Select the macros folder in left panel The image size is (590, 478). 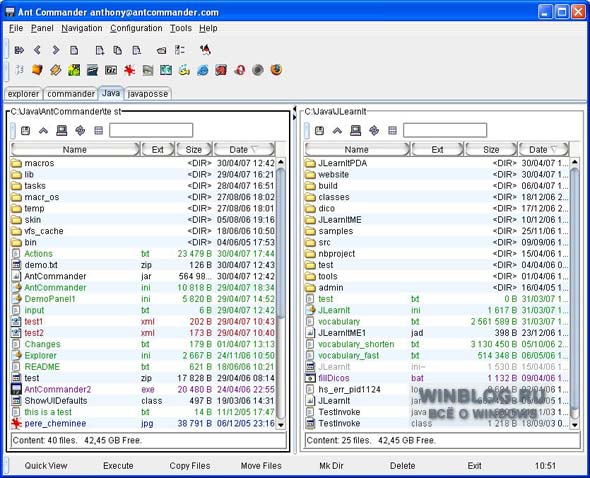[x=143, y=163]
